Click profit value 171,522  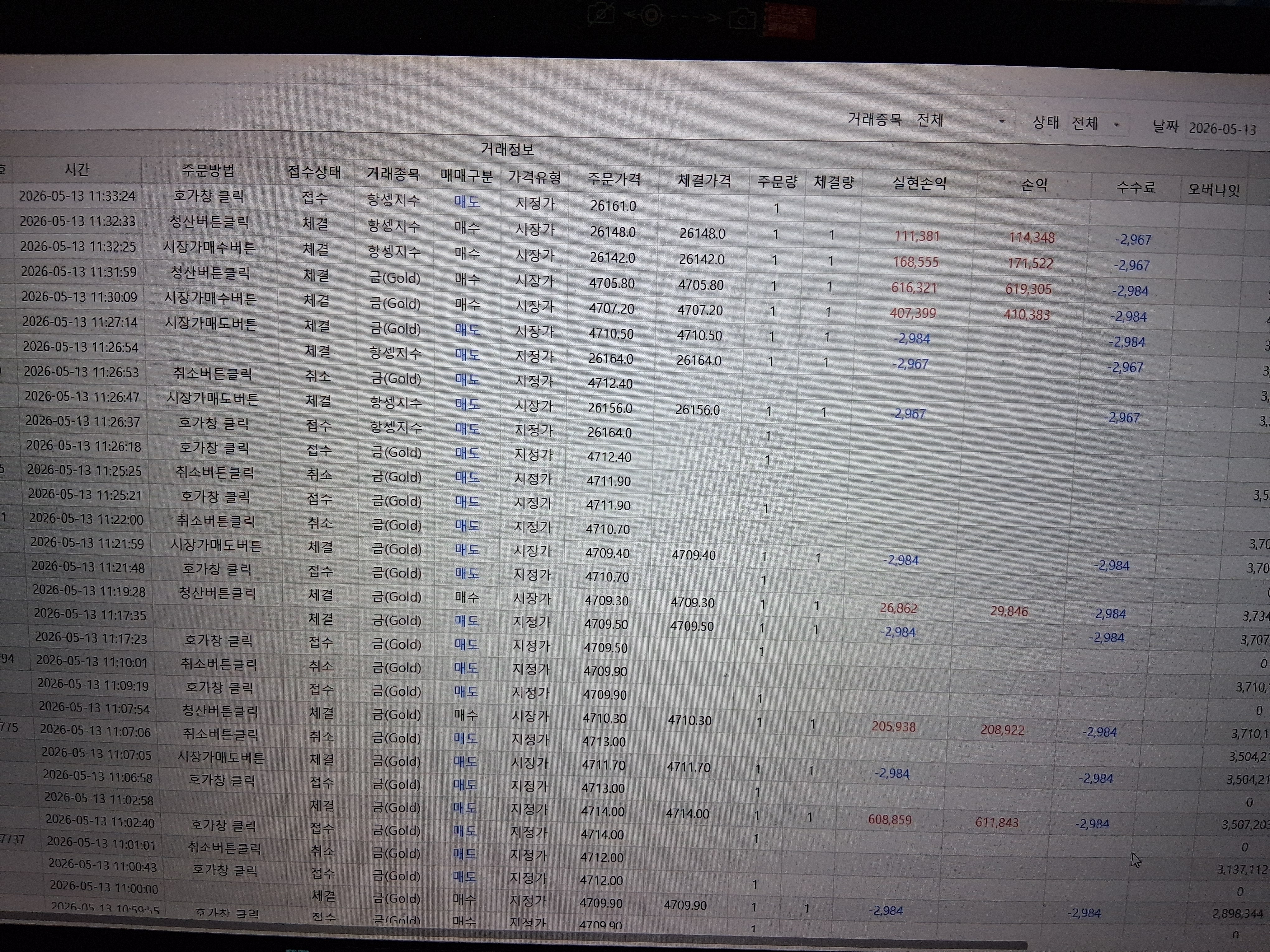pyautogui.click(x=1030, y=264)
